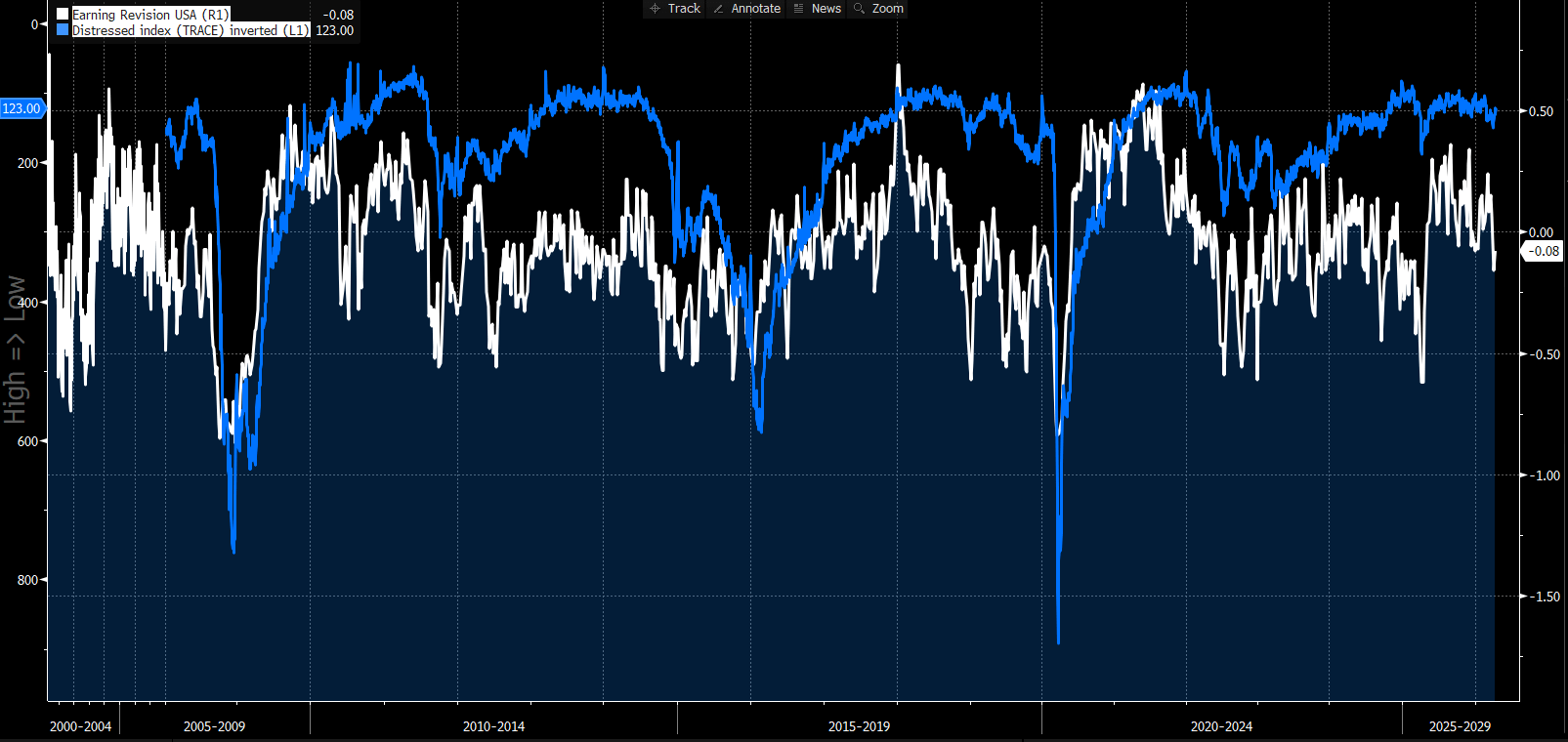
Task: Select the 2015-2019 period on the time axis
Action: 859,726
